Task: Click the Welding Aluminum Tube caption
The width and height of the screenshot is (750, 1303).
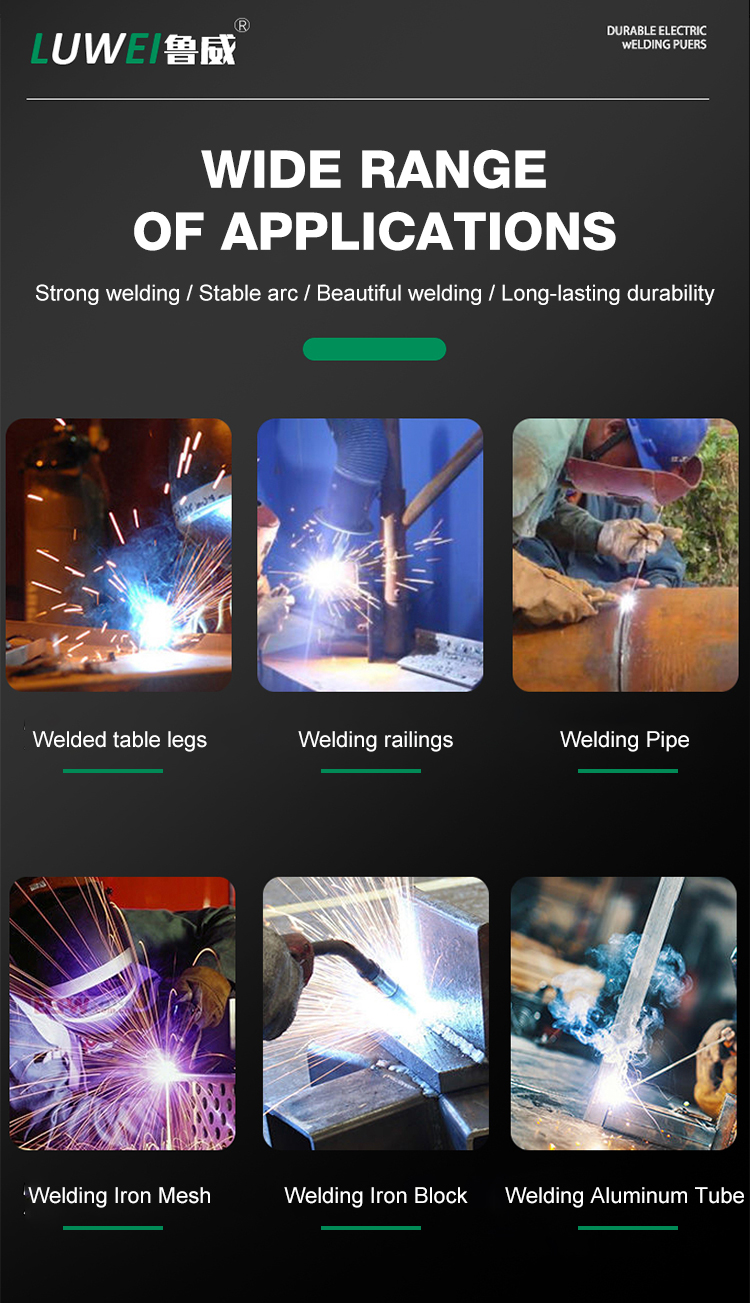Action: point(625,1195)
